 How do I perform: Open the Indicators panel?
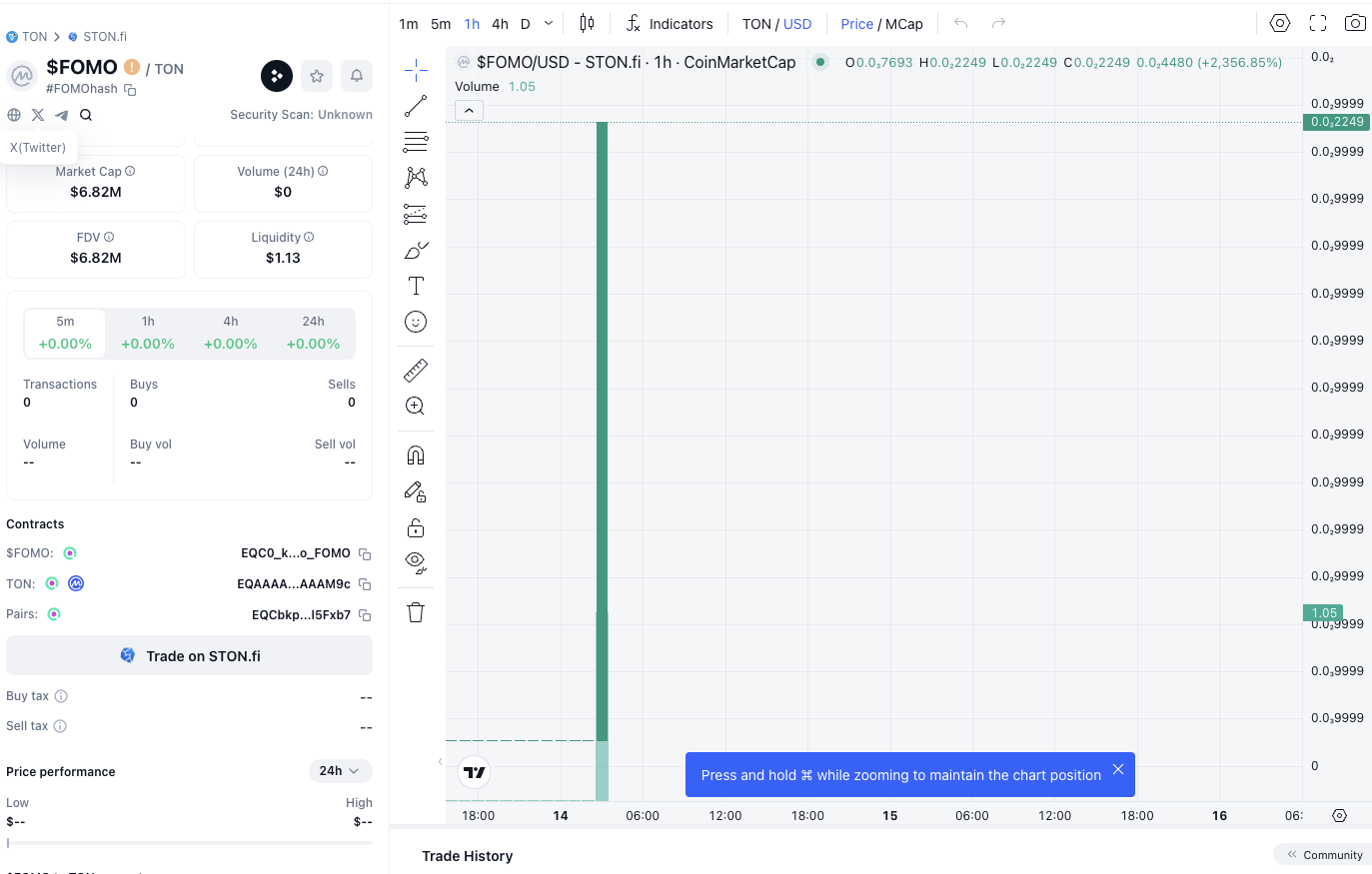tap(670, 23)
